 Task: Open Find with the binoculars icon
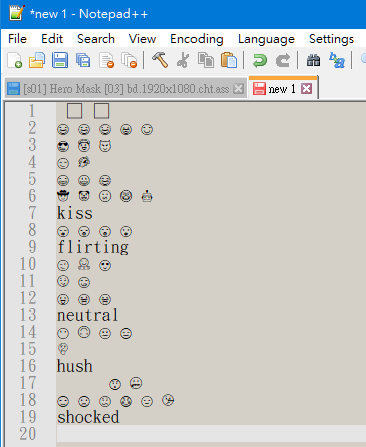(313, 61)
